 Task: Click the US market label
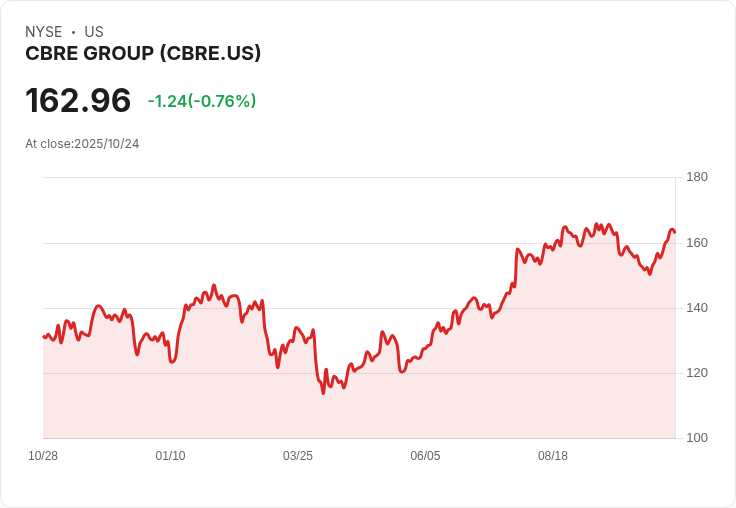pos(94,32)
